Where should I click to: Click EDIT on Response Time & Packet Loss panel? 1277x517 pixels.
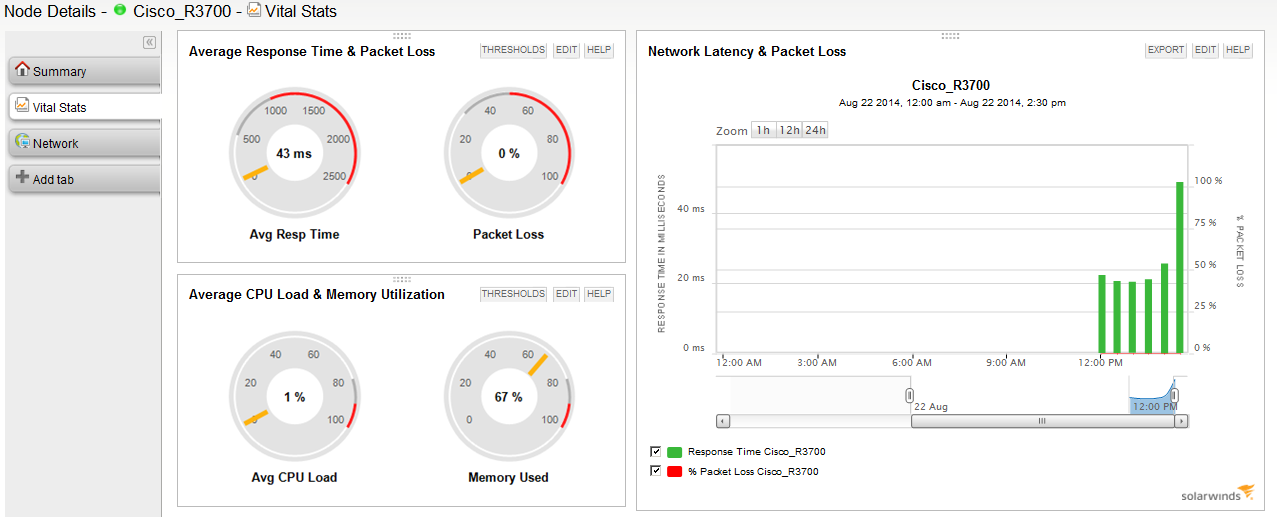[x=567, y=50]
